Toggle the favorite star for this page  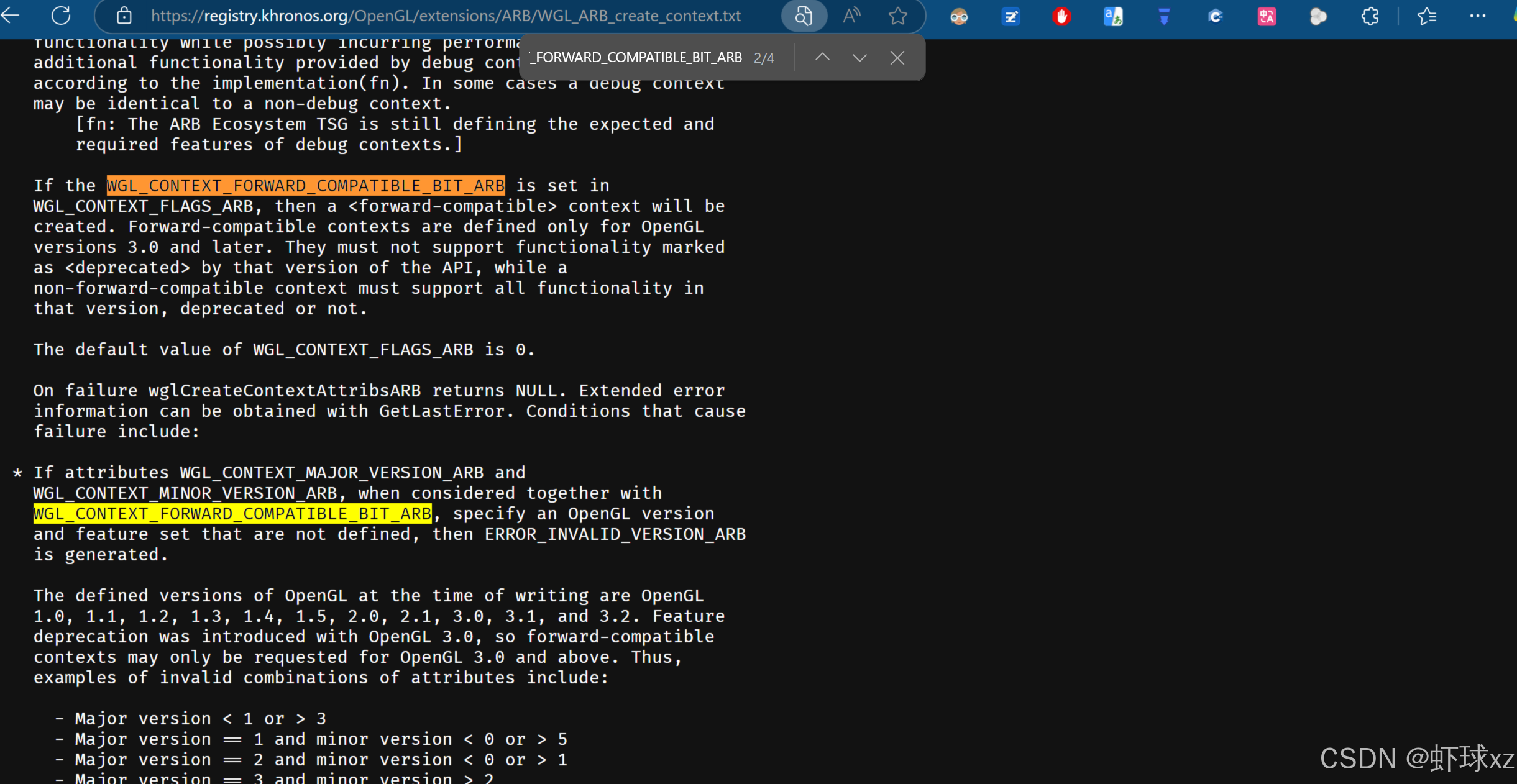tap(899, 16)
